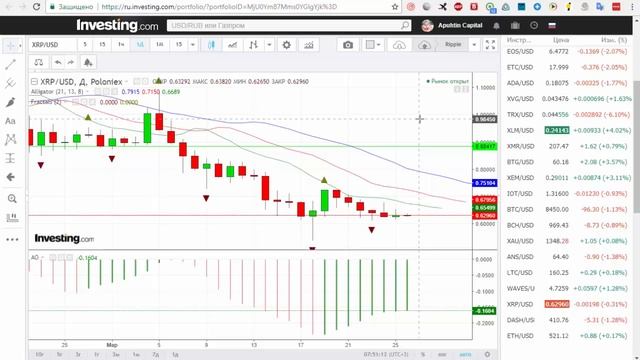This screenshot has width=640, height=360.
Task: Click the Investing.com header logo
Action: (x=117, y=25)
